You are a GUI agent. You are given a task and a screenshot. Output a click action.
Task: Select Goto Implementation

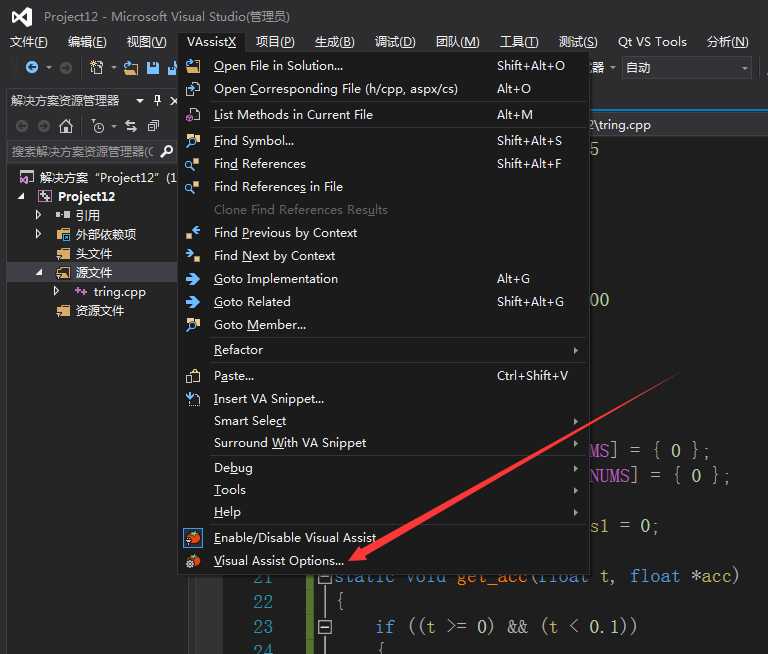pos(384,279)
